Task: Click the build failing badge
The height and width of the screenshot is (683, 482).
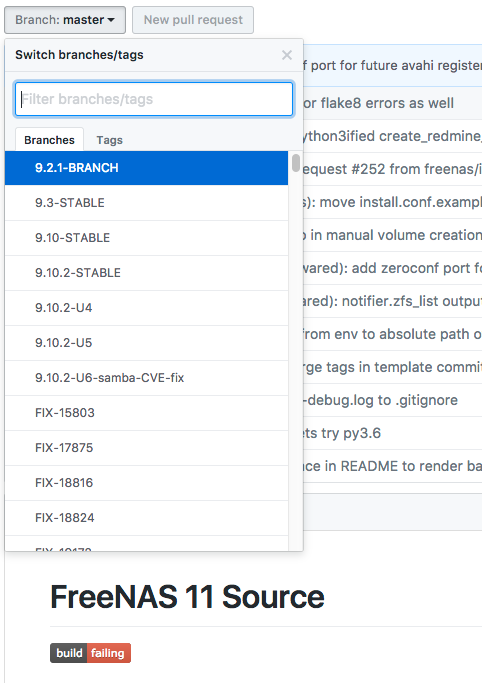Action: click(x=90, y=653)
